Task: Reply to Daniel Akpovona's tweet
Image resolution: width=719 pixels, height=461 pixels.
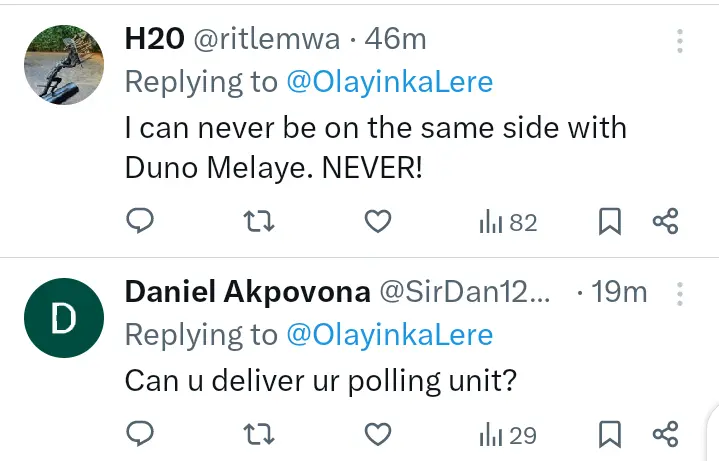Action: [x=141, y=434]
